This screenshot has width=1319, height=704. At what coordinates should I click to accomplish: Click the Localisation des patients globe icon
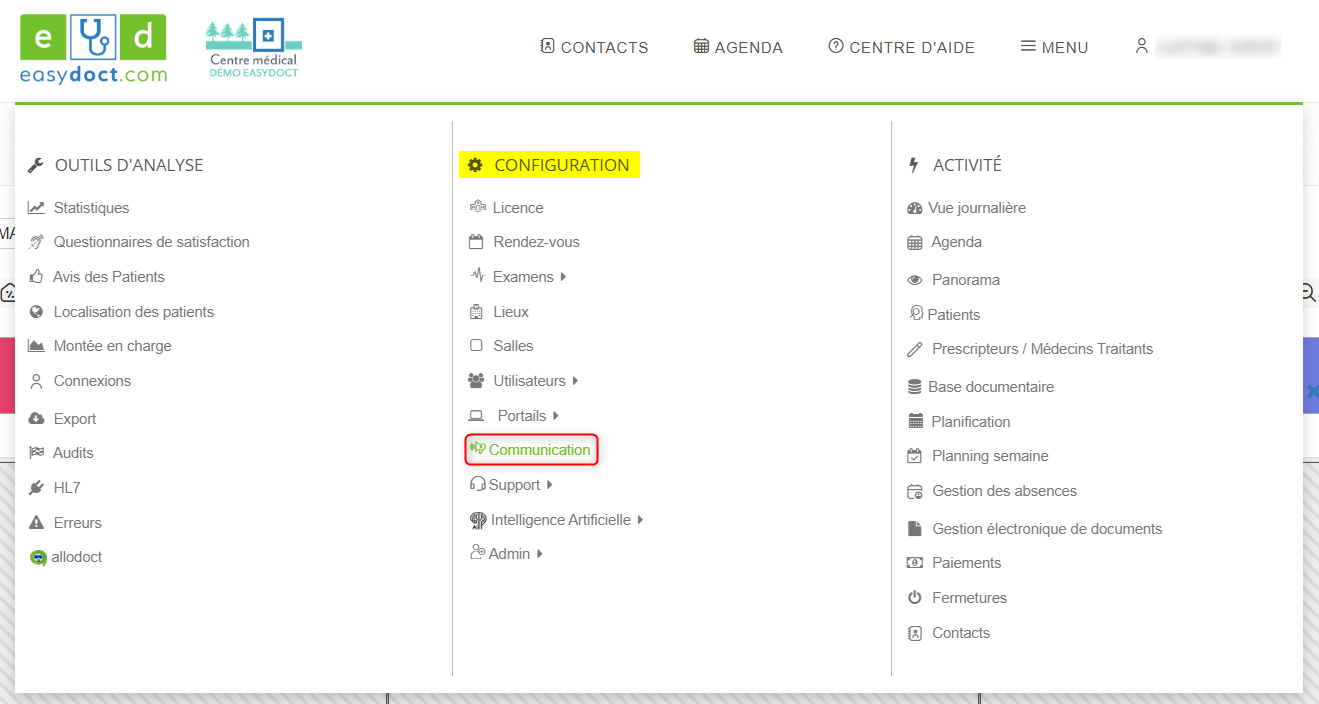point(36,312)
